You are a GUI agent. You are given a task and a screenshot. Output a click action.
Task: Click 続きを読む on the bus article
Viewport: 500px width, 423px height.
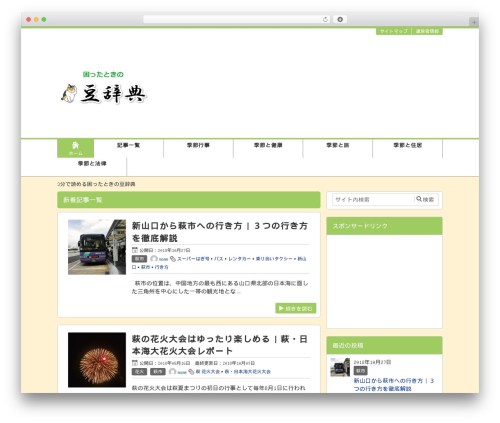296,308
